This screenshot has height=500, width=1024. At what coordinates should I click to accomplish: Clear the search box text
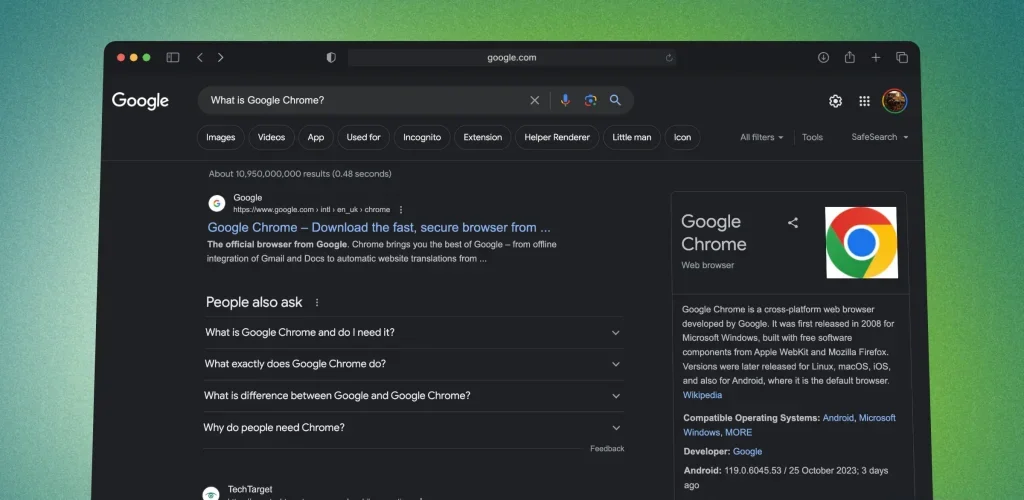(x=534, y=100)
